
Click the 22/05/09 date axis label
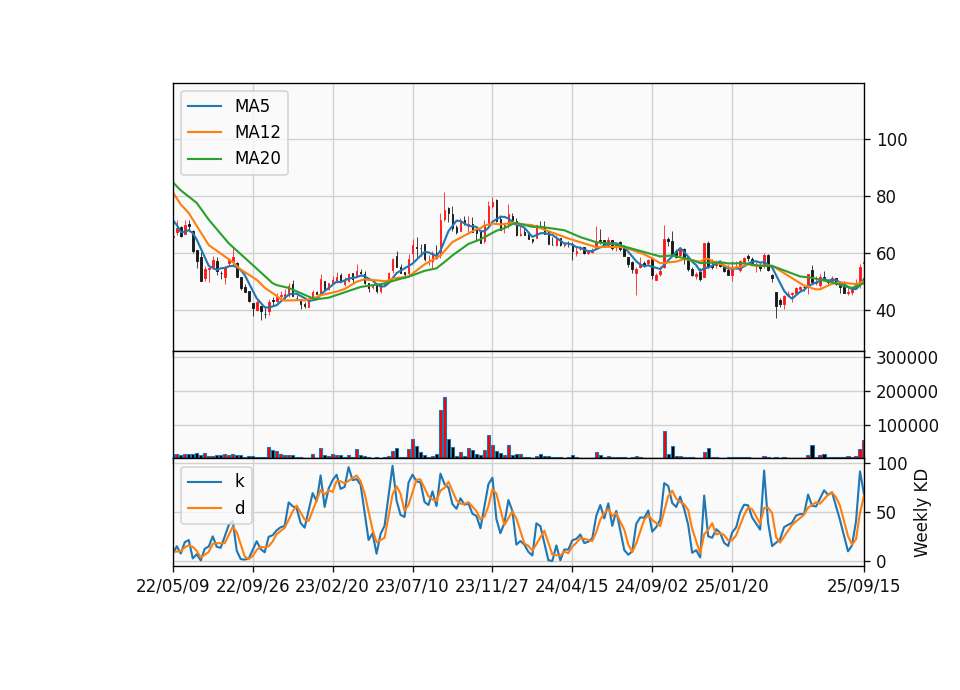[173, 586]
